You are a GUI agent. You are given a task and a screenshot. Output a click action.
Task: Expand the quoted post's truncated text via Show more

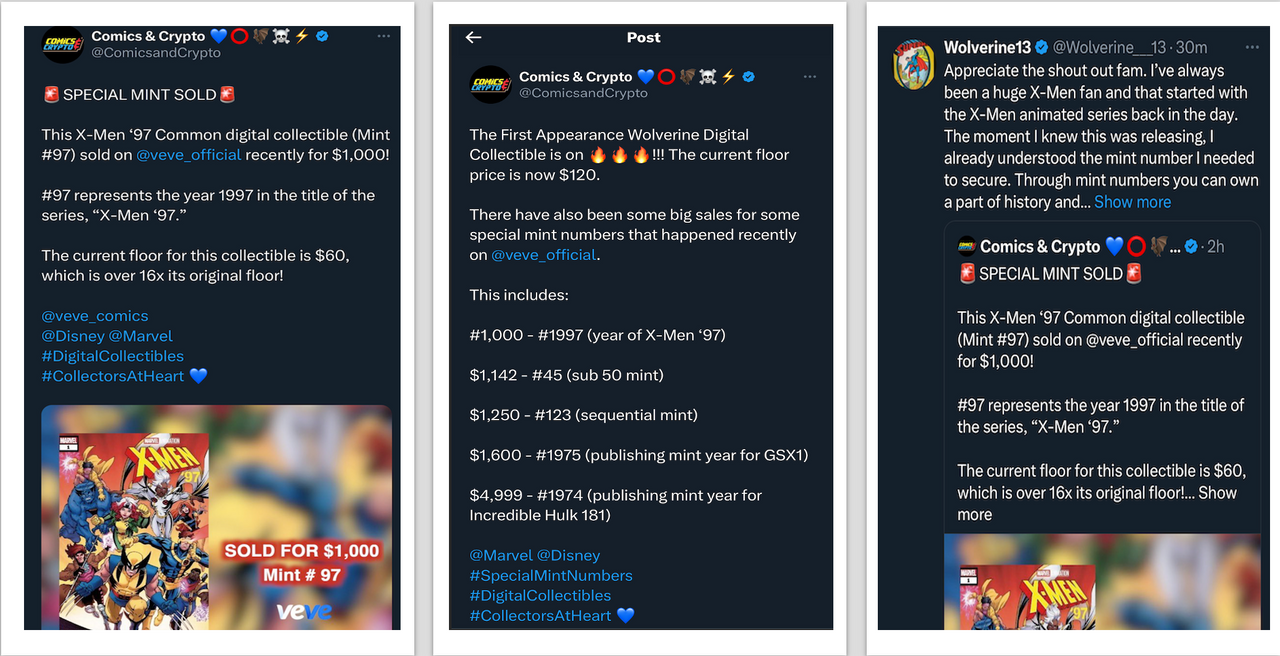coord(1097,504)
